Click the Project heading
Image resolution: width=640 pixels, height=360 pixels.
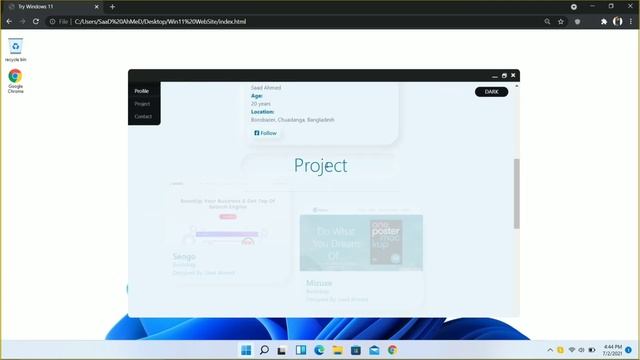(320, 165)
